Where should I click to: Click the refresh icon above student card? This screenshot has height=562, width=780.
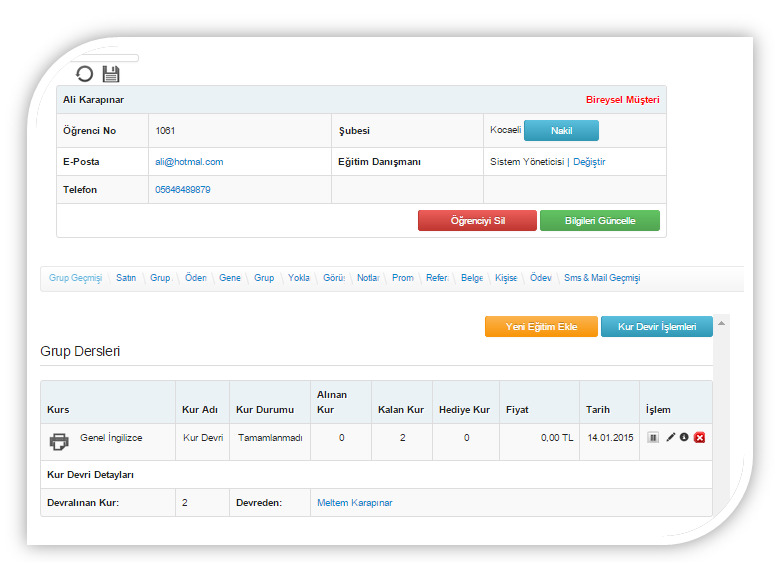85,73
